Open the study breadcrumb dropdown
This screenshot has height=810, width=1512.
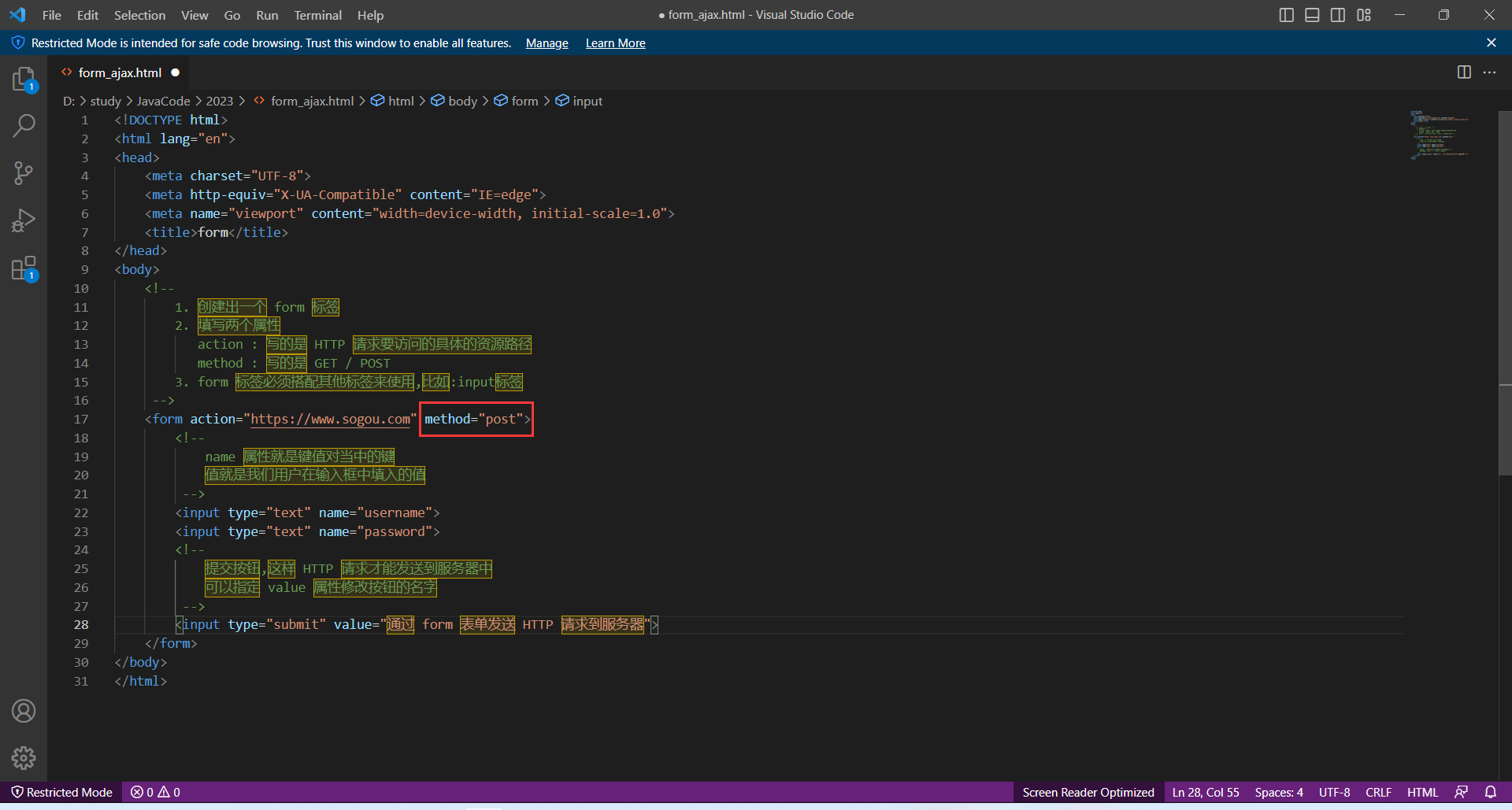click(x=106, y=101)
